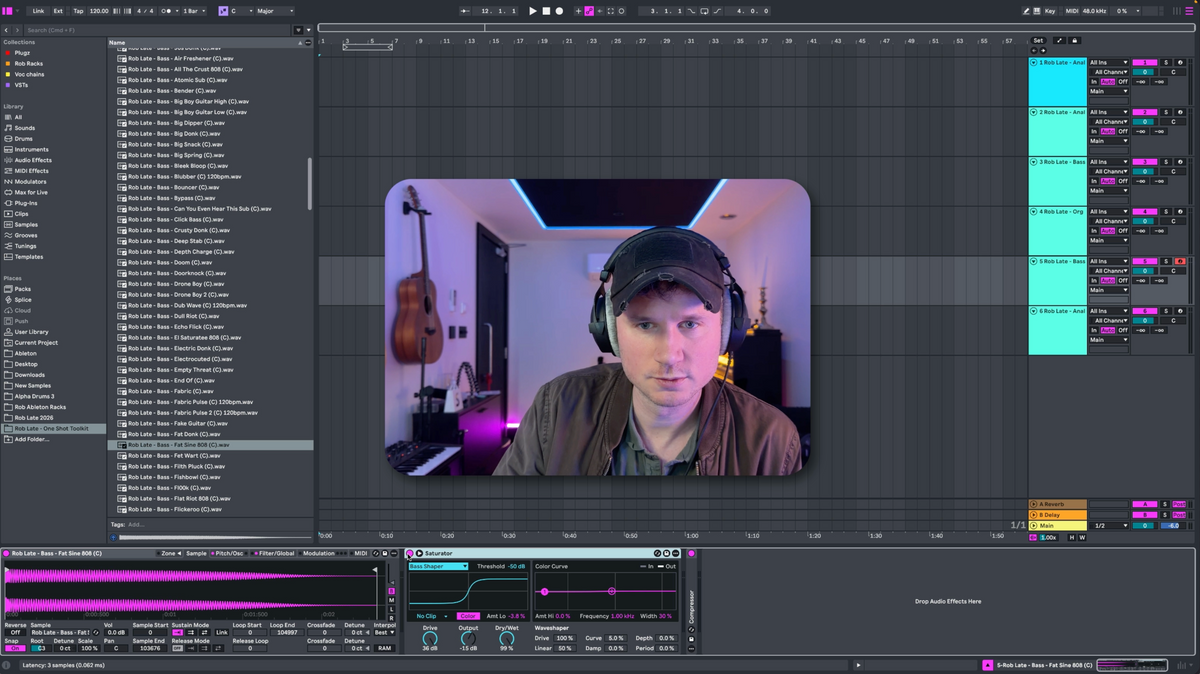
Task: Toggle Saturator Color button
Action: 468,616
